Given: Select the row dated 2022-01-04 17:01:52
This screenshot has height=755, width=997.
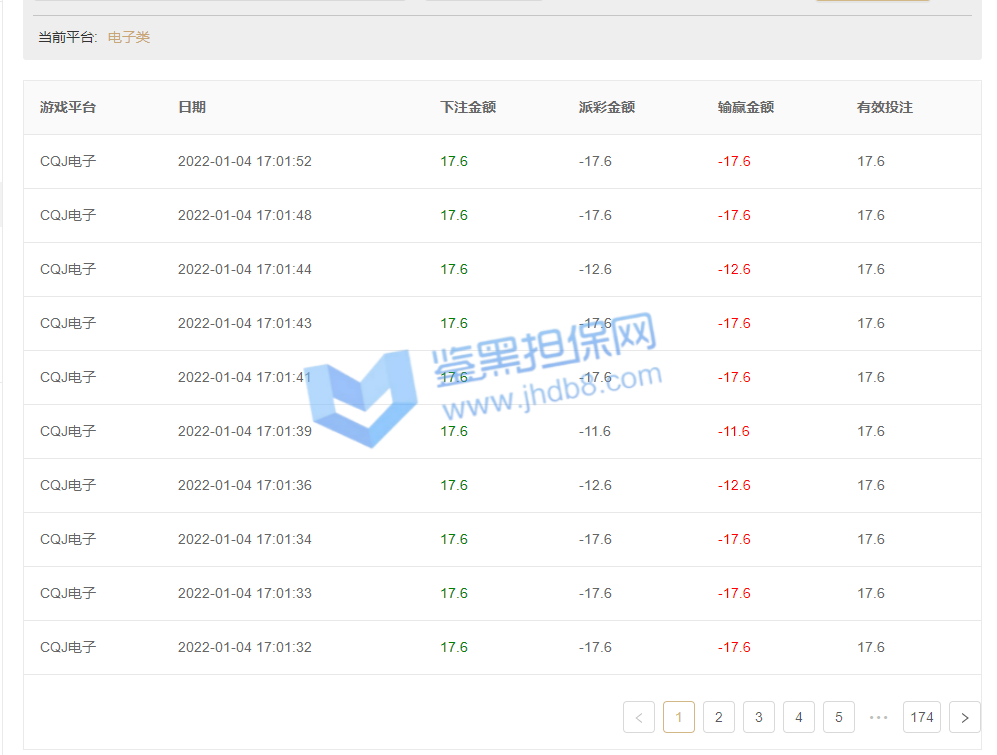Looking at the screenshot, I should coord(245,161).
